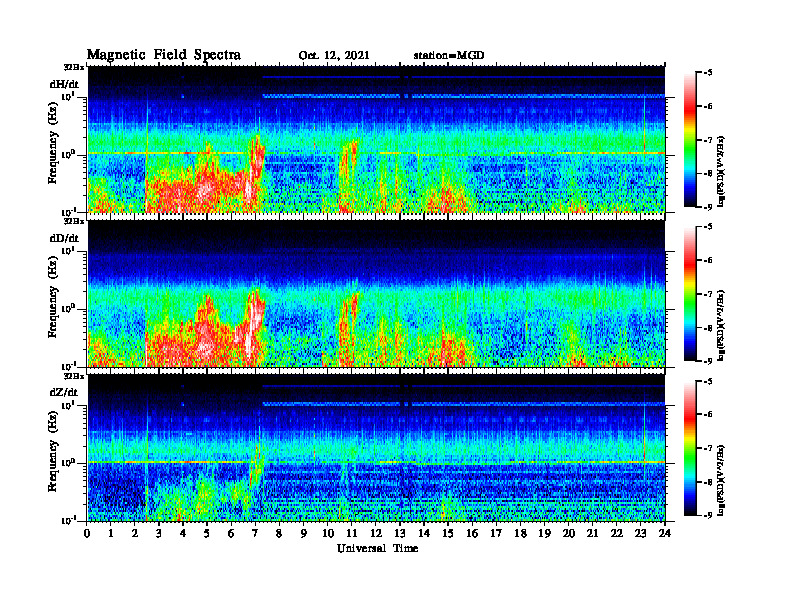Click the "Universal Time" axis label
This screenshot has width=792, height=612.
(x=377, y=548)
